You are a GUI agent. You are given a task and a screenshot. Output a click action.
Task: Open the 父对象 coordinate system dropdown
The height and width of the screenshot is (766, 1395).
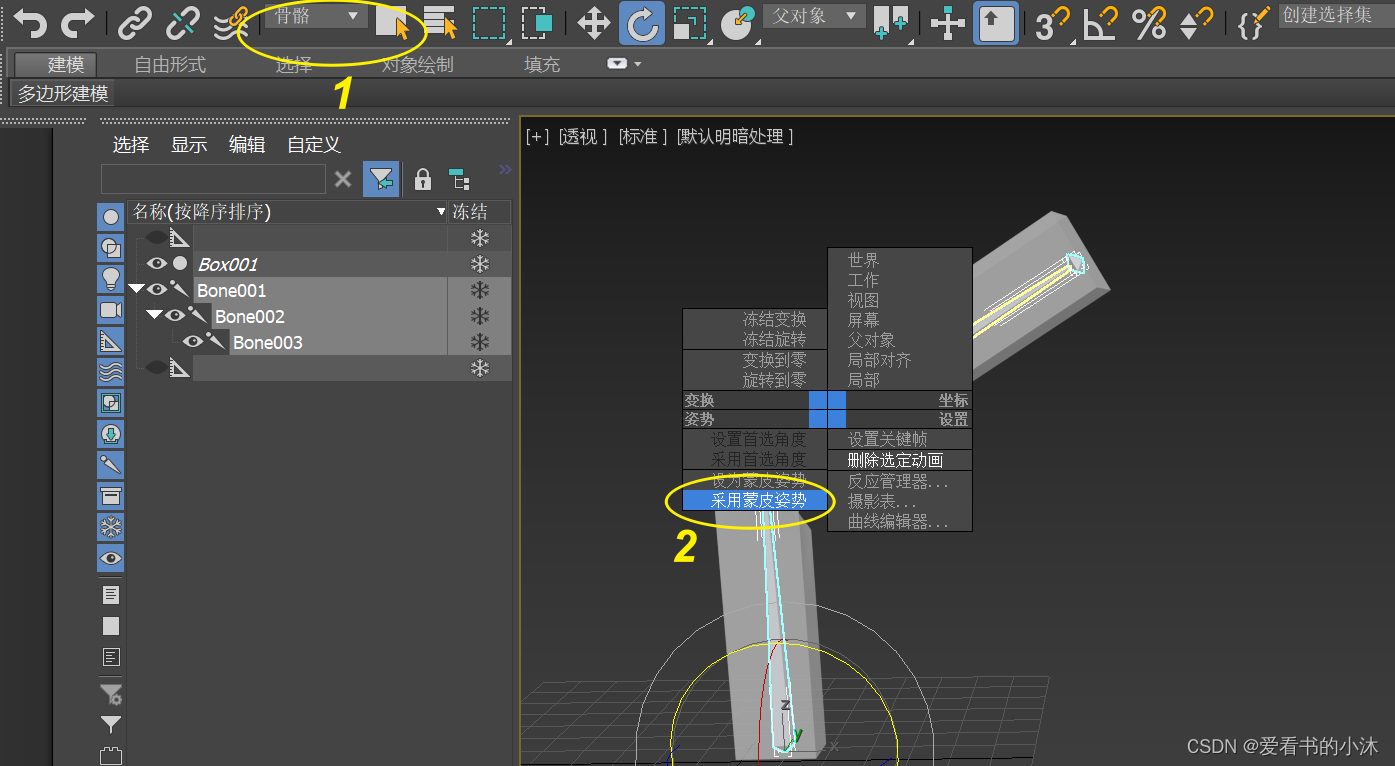[814, 15]
